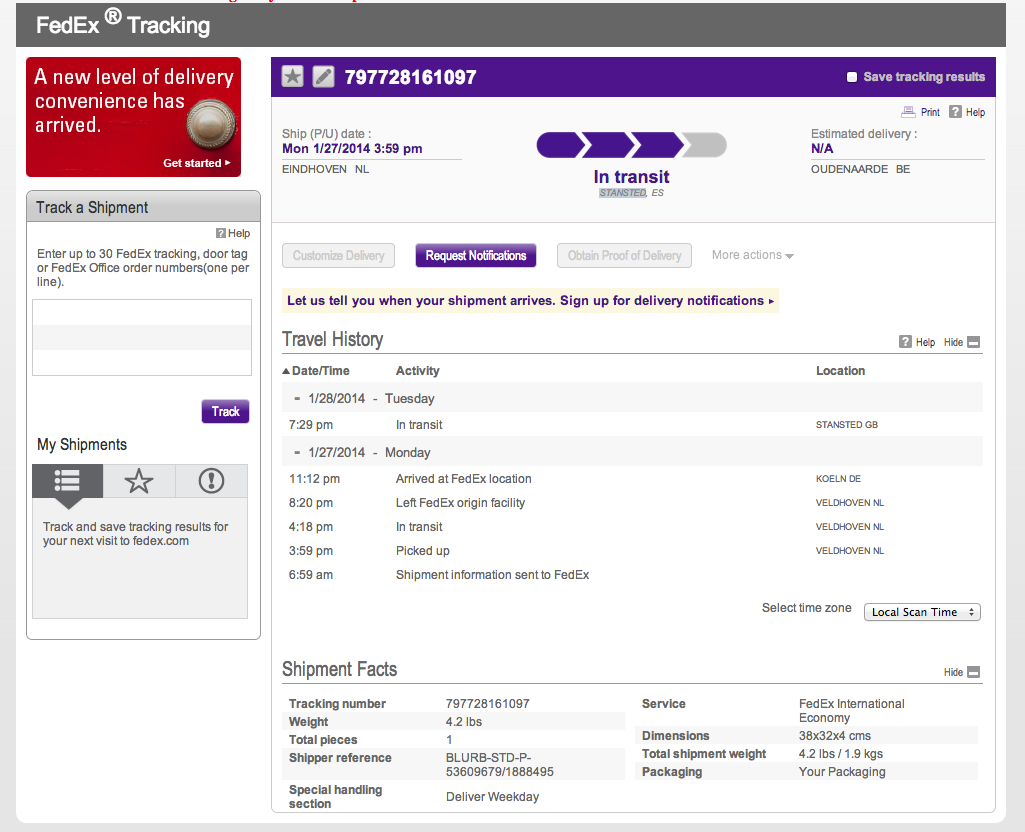Screen dimensions: 1025x832
Task: Click the Request Notifications button
Action: coord(476,256)
